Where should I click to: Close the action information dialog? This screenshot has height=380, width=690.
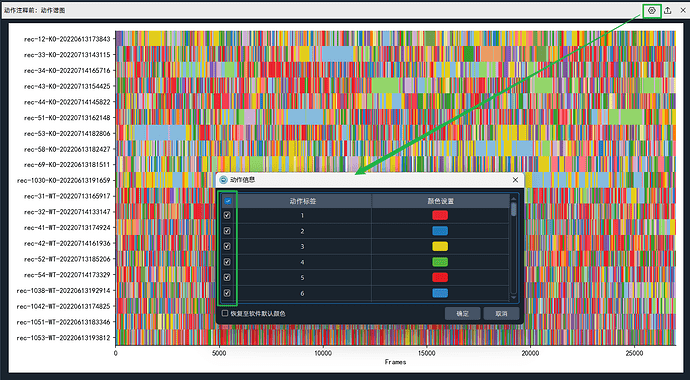pos(515,180)
